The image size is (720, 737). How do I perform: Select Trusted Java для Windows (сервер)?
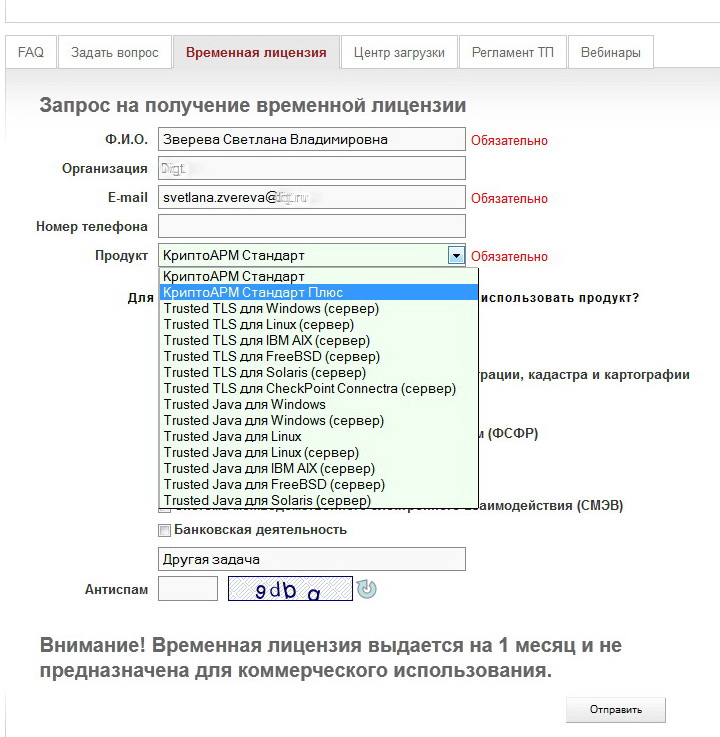(x=319, y=420)
